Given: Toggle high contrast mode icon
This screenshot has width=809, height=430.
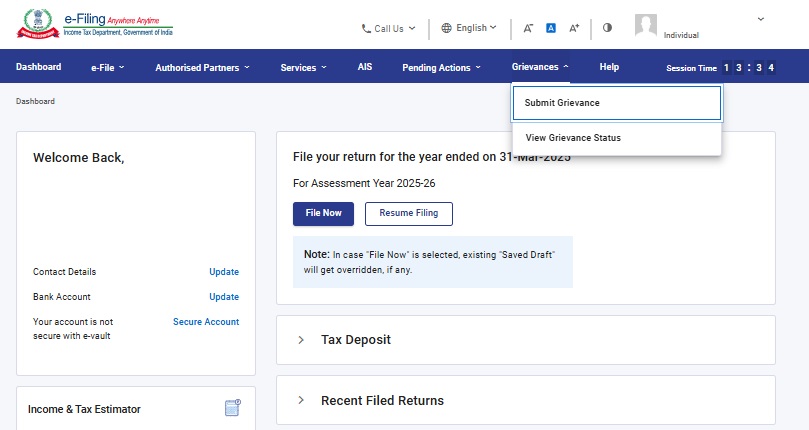Looking at the screenshot, I should pos(607,27).
